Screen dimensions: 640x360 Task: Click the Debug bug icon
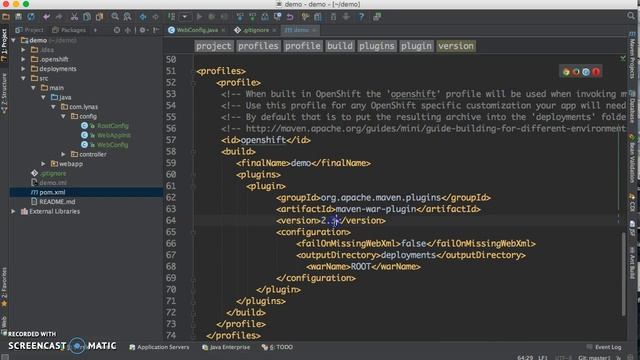(211, 17)
